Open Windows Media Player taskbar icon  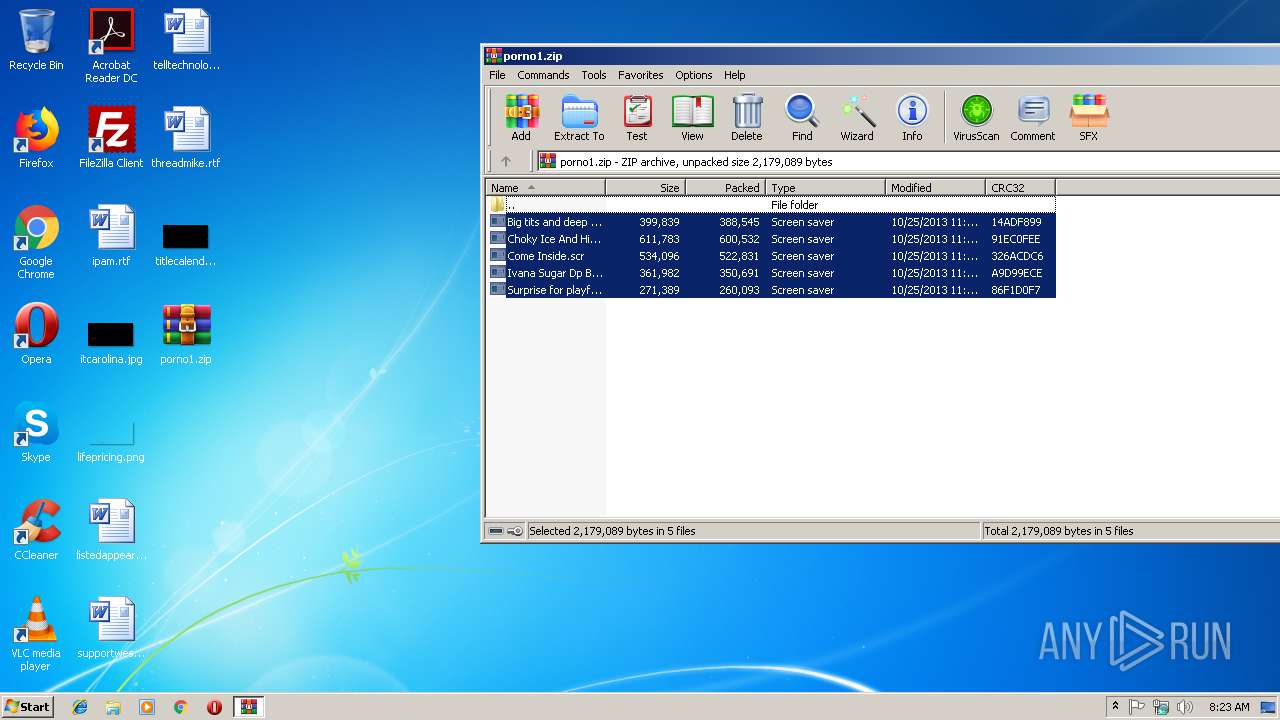(x=147, y=707)
